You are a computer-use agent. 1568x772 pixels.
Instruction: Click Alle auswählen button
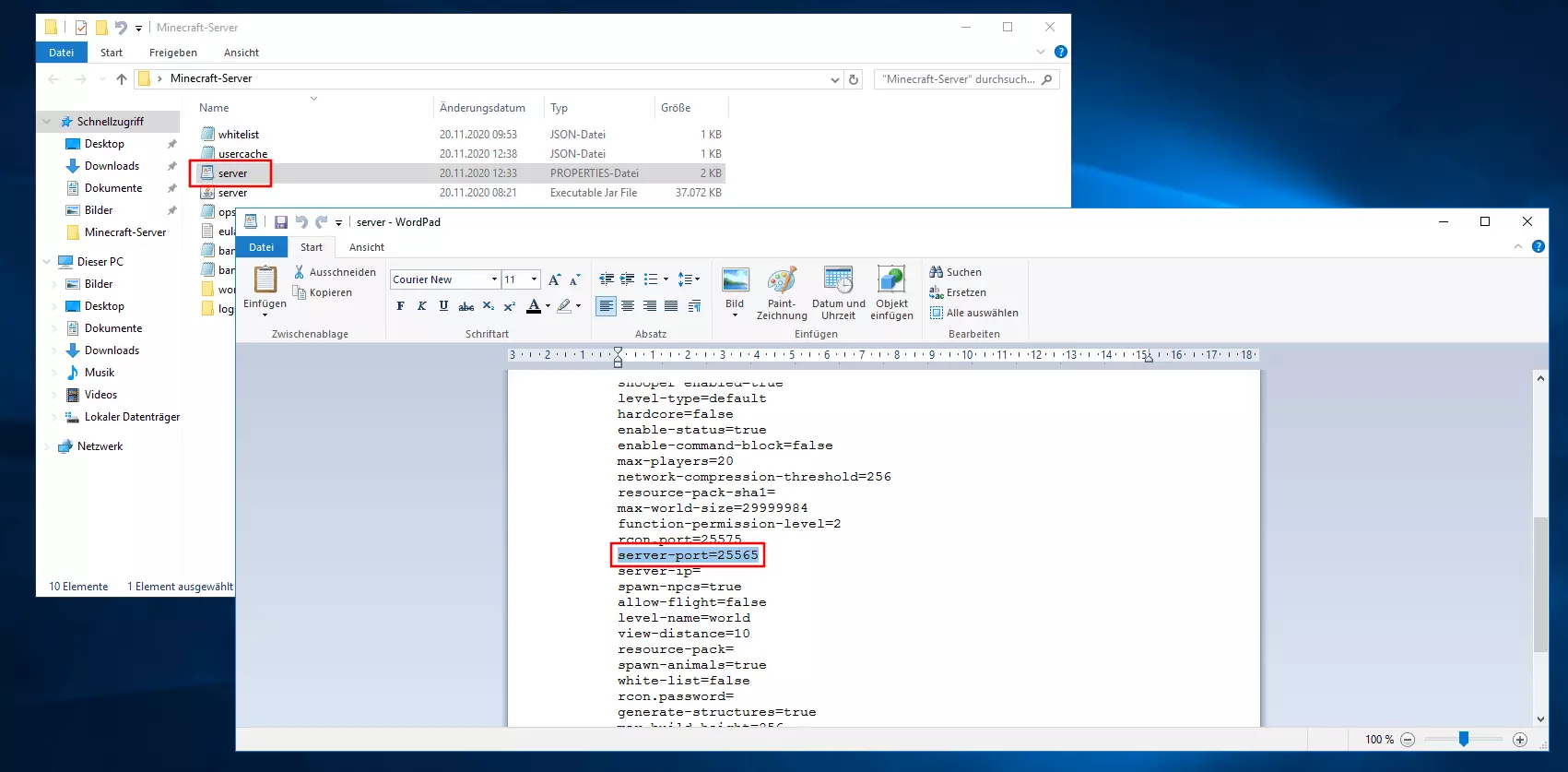point(974,313)
